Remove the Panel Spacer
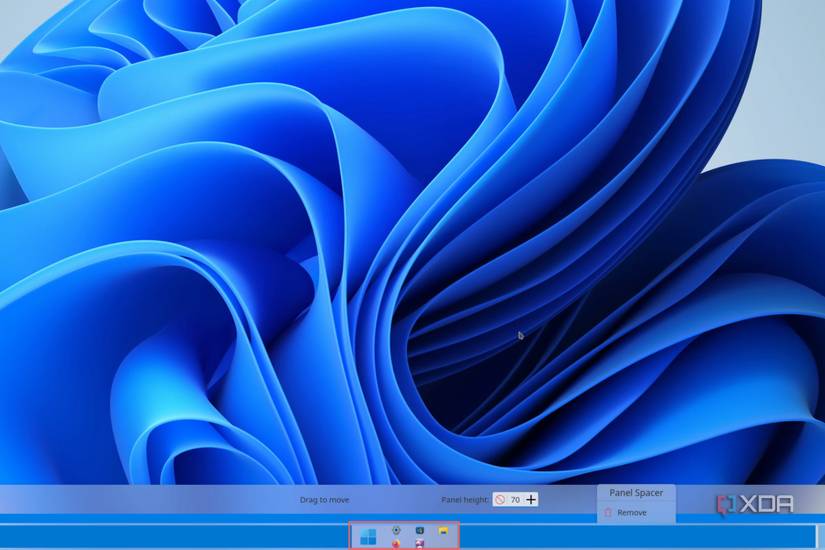The height and width of the screenshot is (550, 825). click(x=626, y=513)
